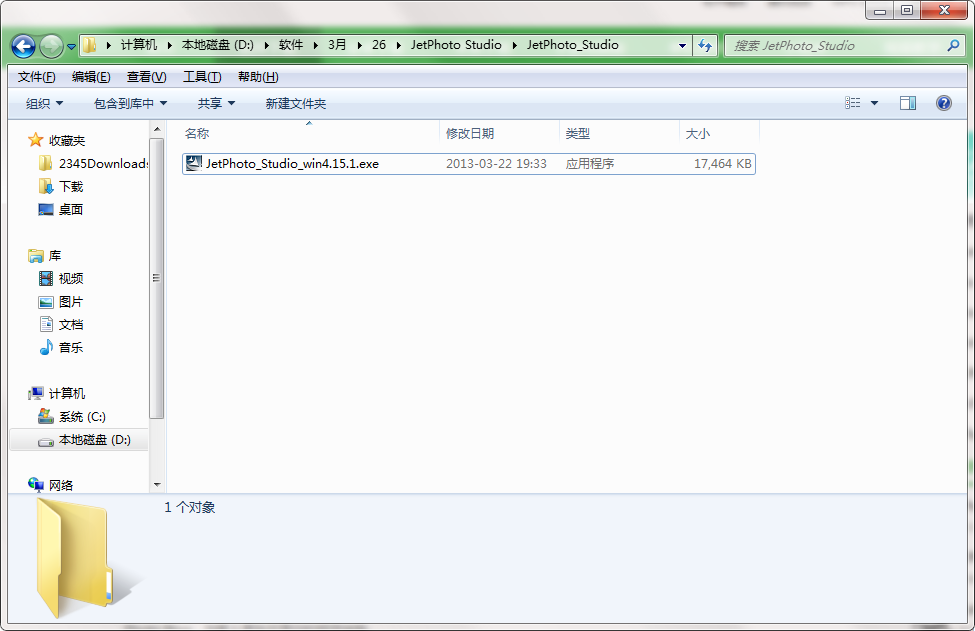Expand chevron after 软件 in breadcrumb
This screenshot has width=975, height=631.
coord(315,45)
